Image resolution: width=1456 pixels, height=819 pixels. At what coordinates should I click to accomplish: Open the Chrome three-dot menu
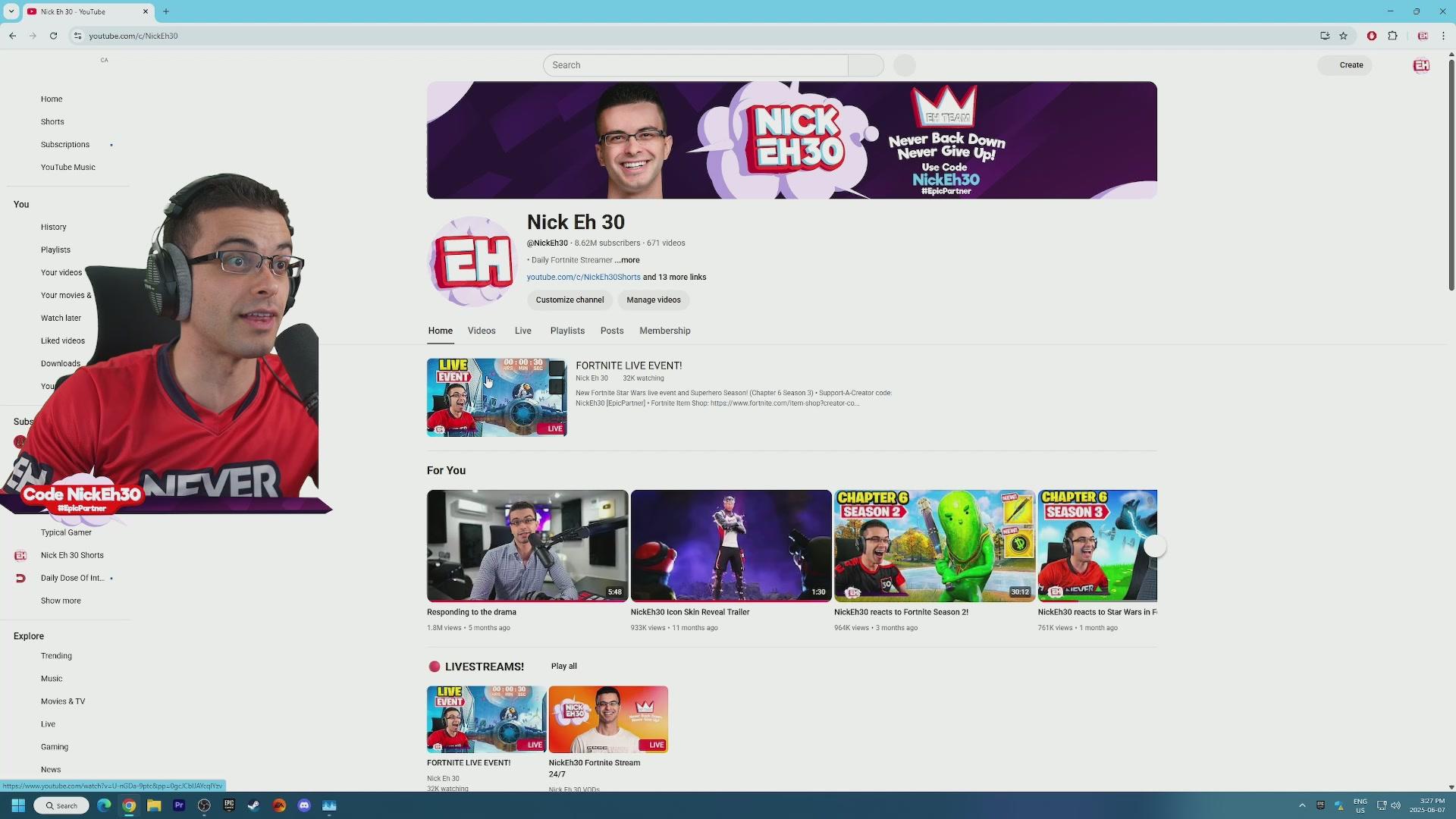point(1443,36)
